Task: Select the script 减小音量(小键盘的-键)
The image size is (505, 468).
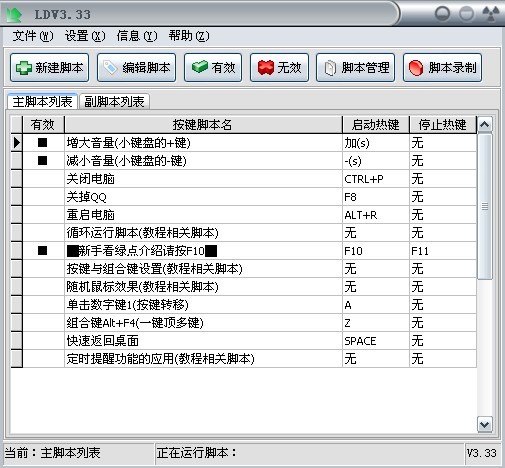Action: tap(203, 161)
